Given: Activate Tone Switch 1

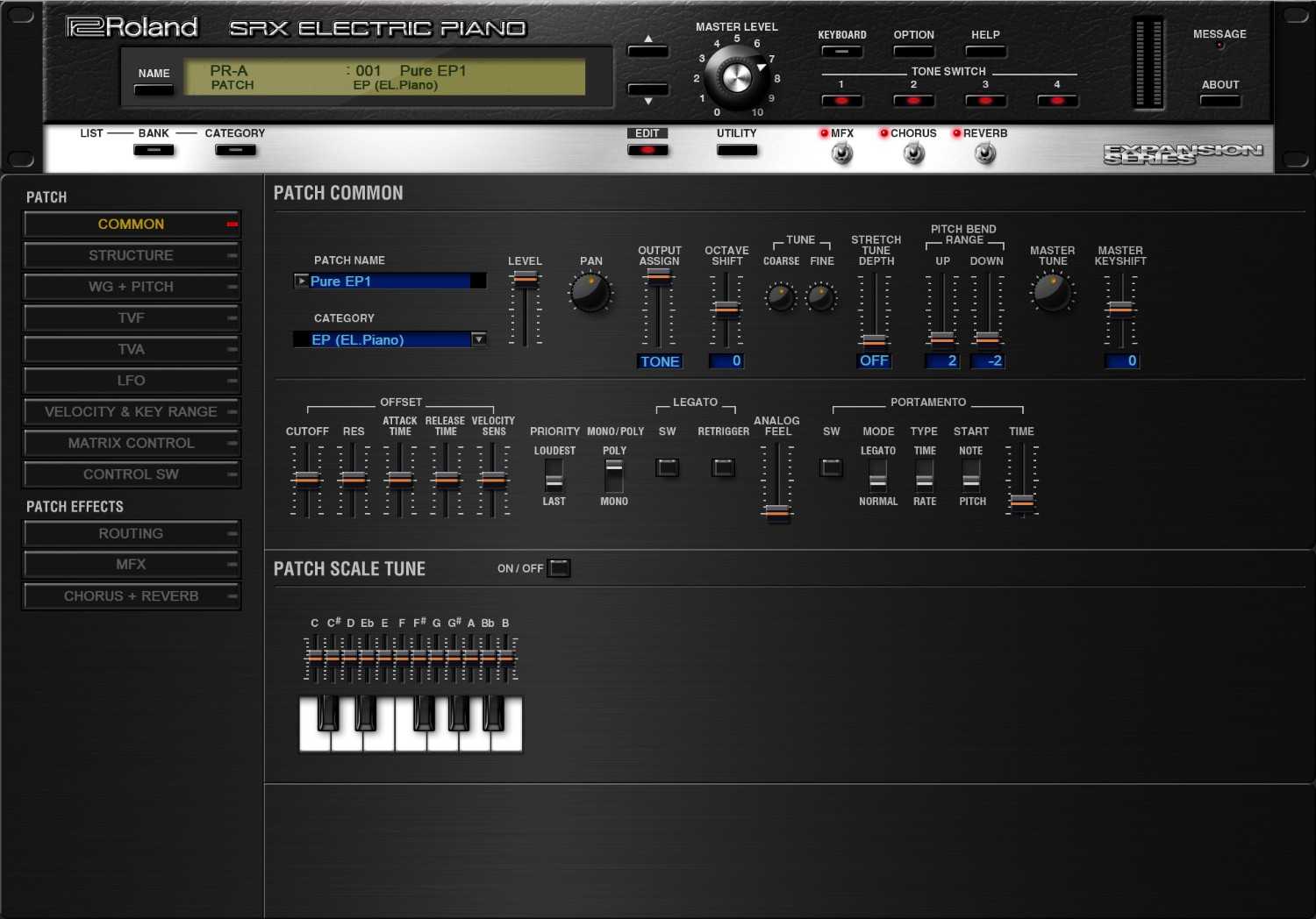Looking at the screenshot, I should 840,101.
